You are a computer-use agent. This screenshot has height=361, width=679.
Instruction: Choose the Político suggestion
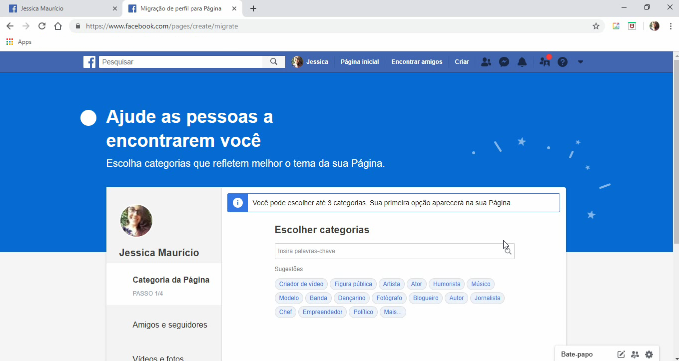pos(363,312)
